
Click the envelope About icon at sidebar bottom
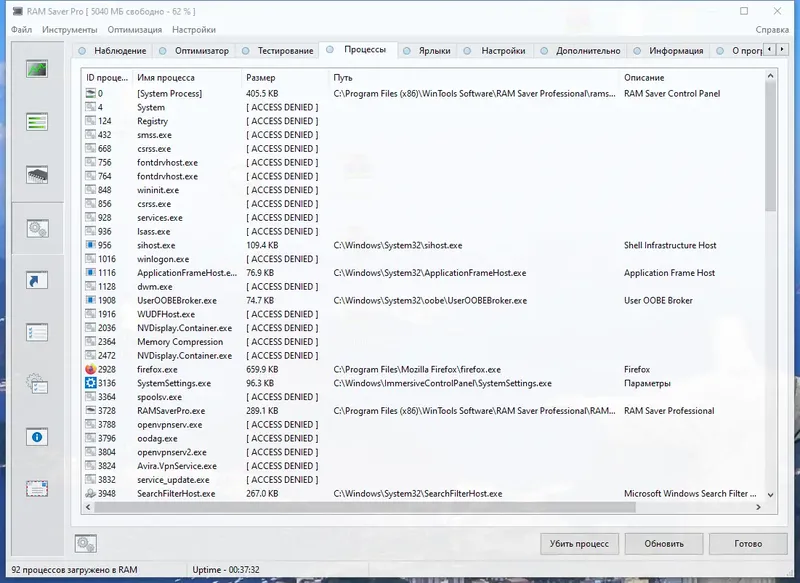pyautogui.click(x=37, y=490)
